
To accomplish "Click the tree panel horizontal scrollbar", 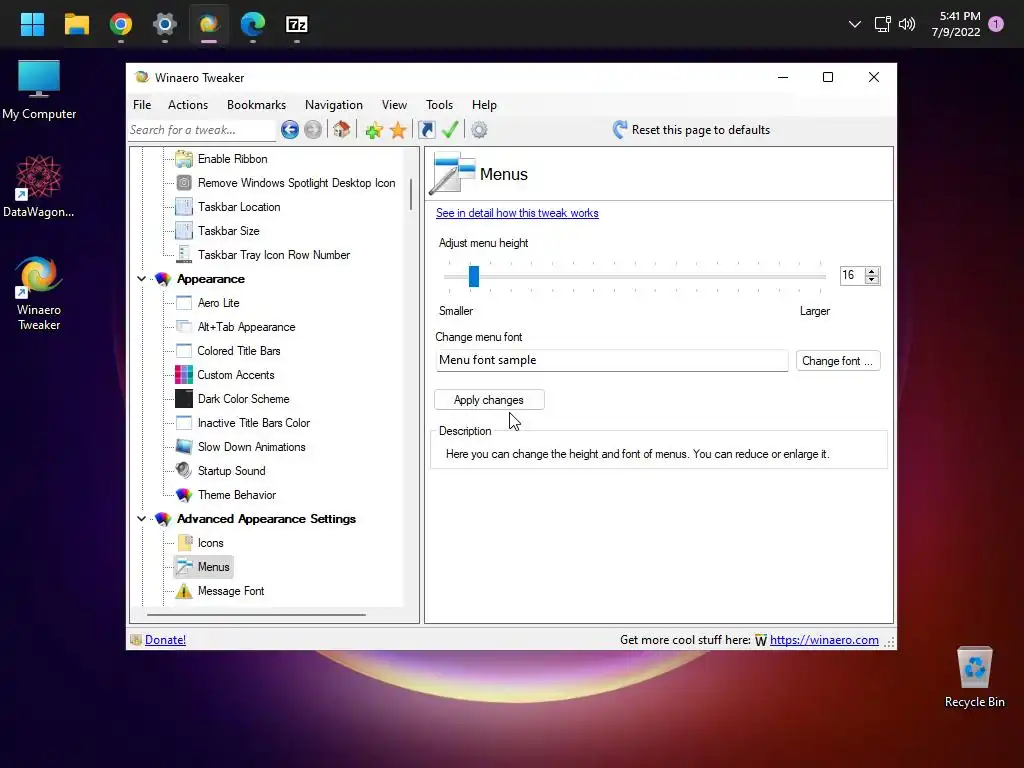I will [256, 615].
